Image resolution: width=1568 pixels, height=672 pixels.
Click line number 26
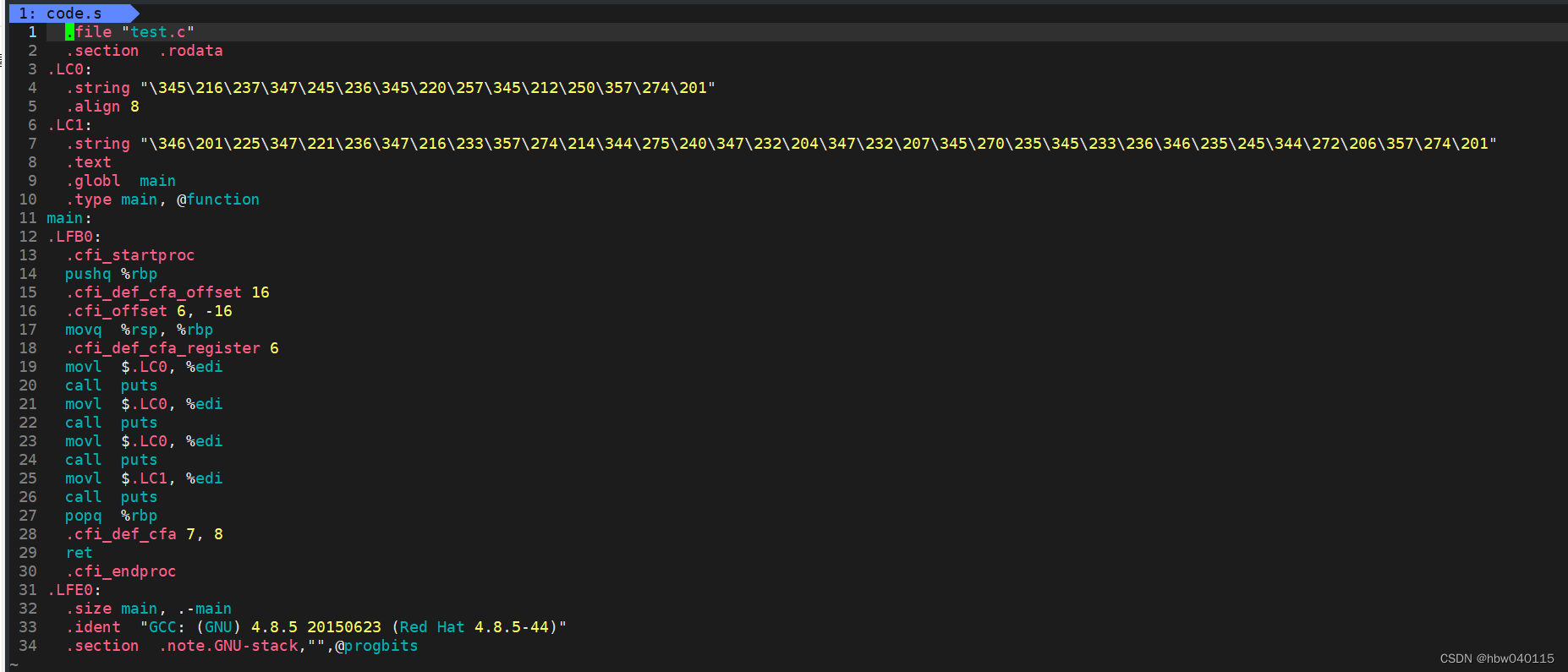(28, 496)
